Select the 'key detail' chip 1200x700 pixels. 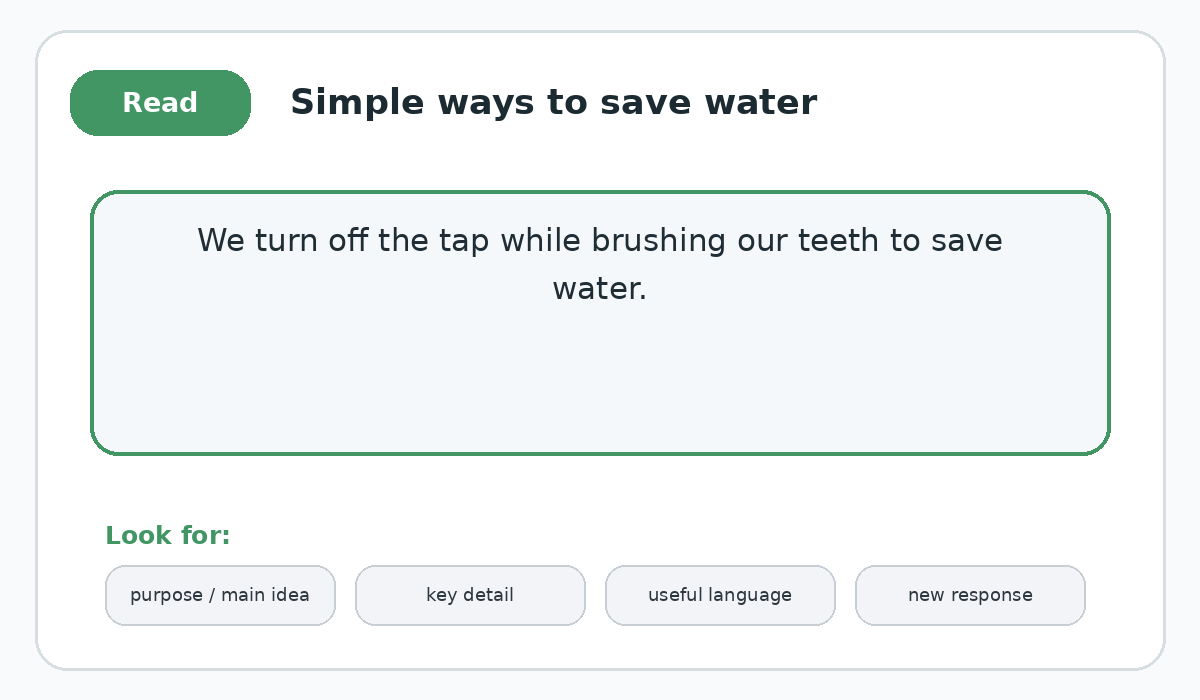470,595
